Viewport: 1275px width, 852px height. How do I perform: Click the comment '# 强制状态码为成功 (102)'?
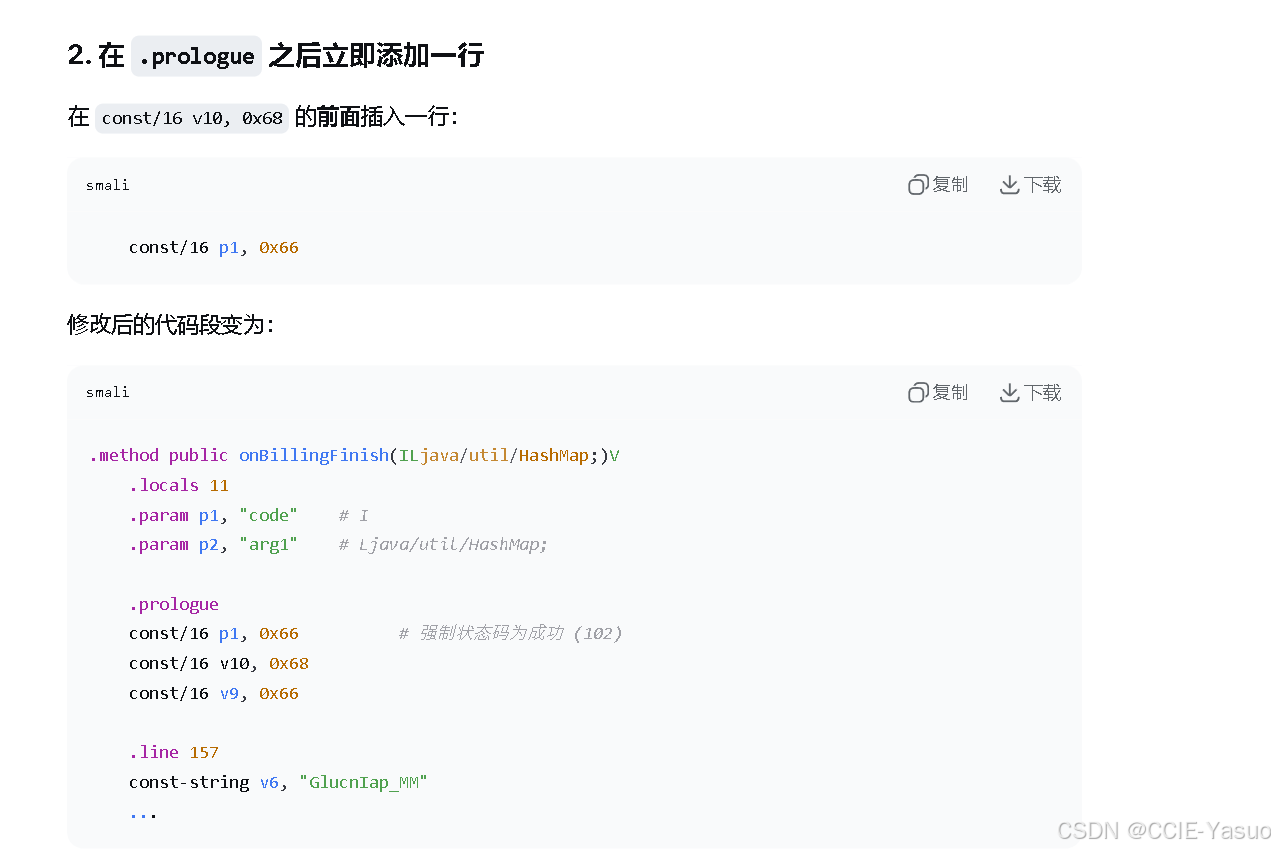coord(510,633)
